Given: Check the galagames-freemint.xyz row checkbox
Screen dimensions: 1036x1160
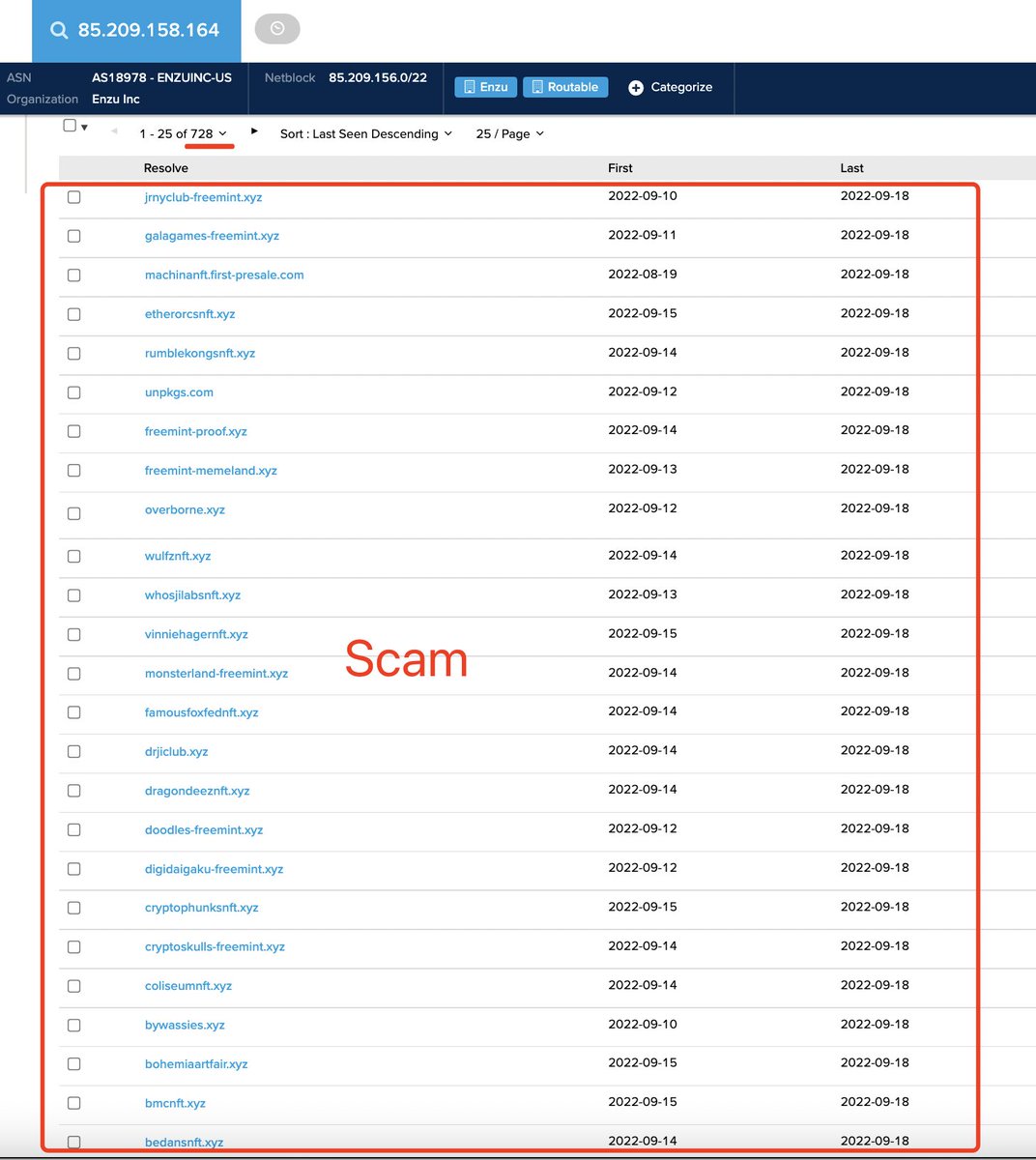Looking at the screenshot, I should [x=74, y=236].
